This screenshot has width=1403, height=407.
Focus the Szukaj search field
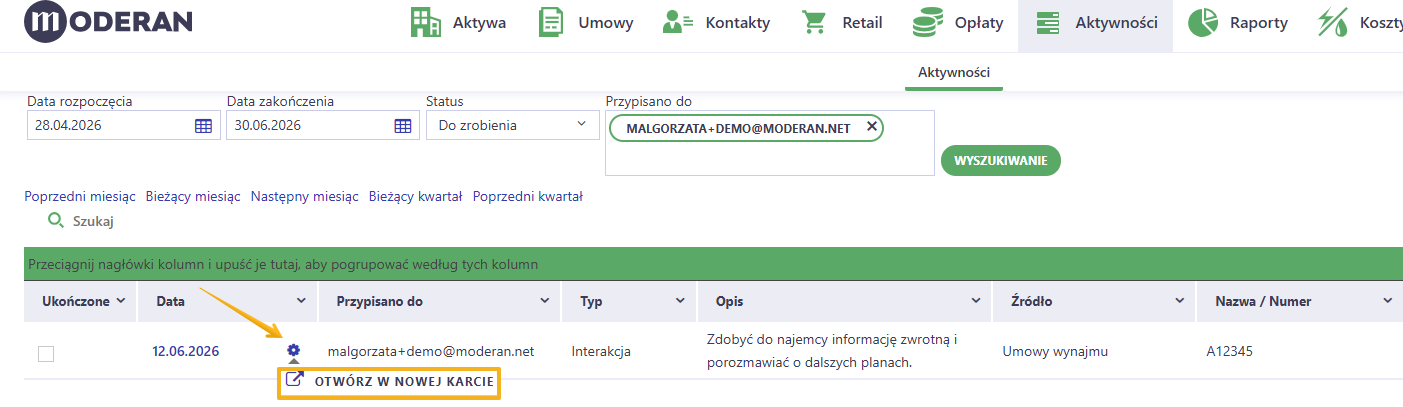click(94, 221)
